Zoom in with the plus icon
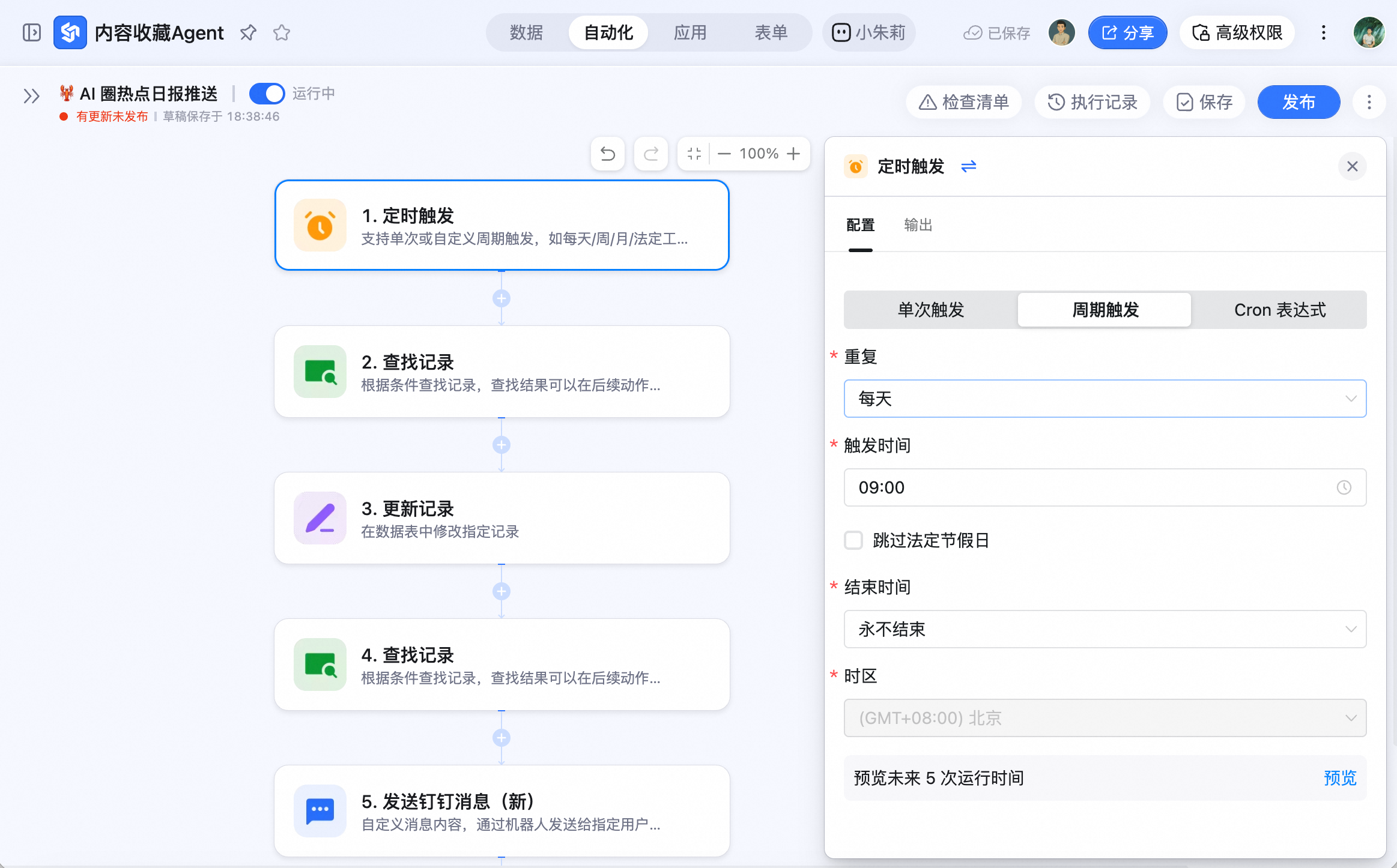 [794, 154]
